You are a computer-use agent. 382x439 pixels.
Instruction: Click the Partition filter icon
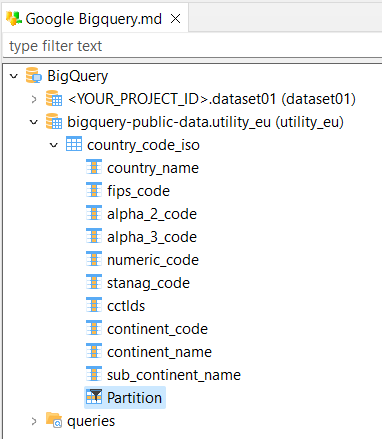94,397
